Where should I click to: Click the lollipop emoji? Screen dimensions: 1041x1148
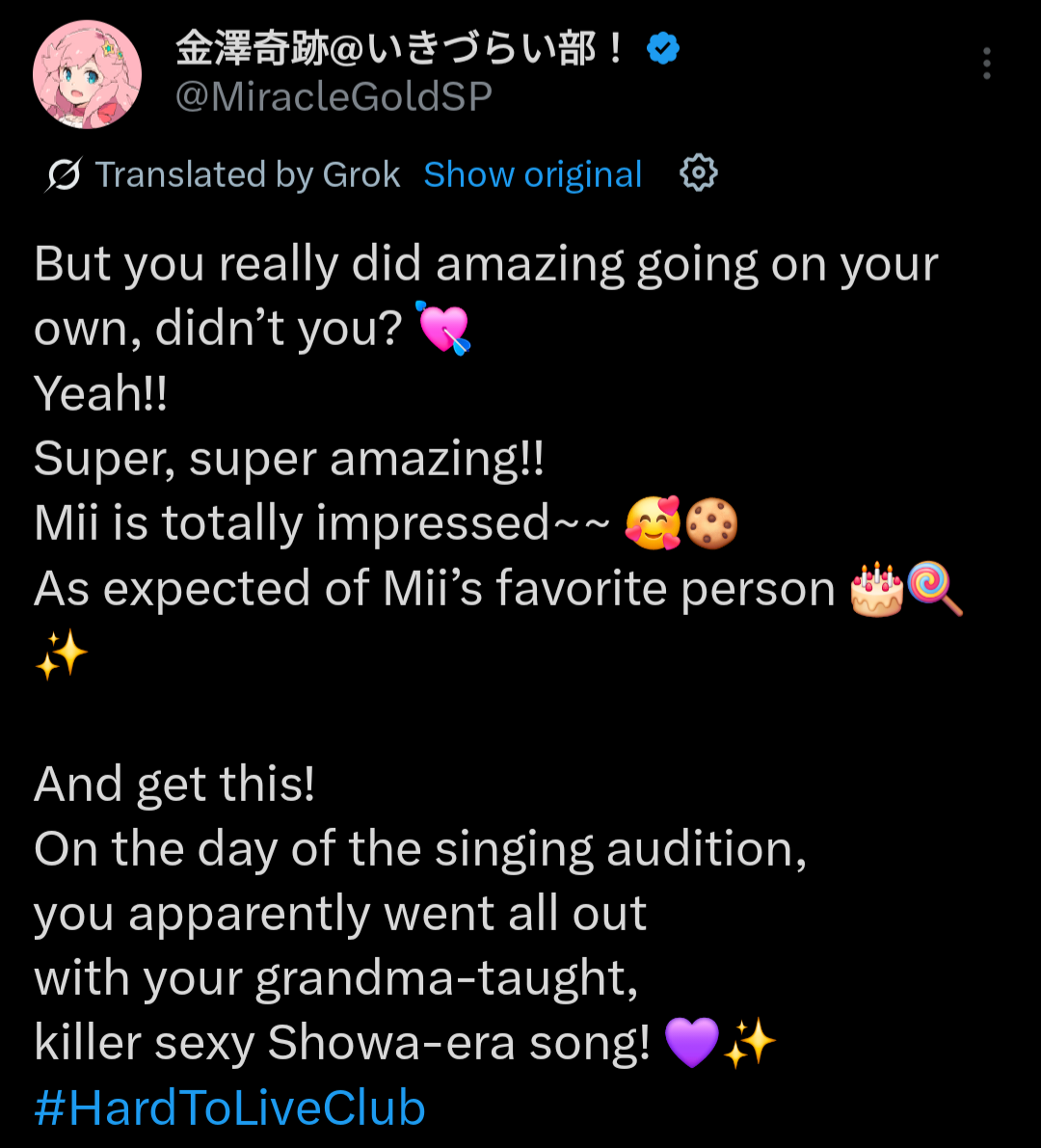[934, 589]
